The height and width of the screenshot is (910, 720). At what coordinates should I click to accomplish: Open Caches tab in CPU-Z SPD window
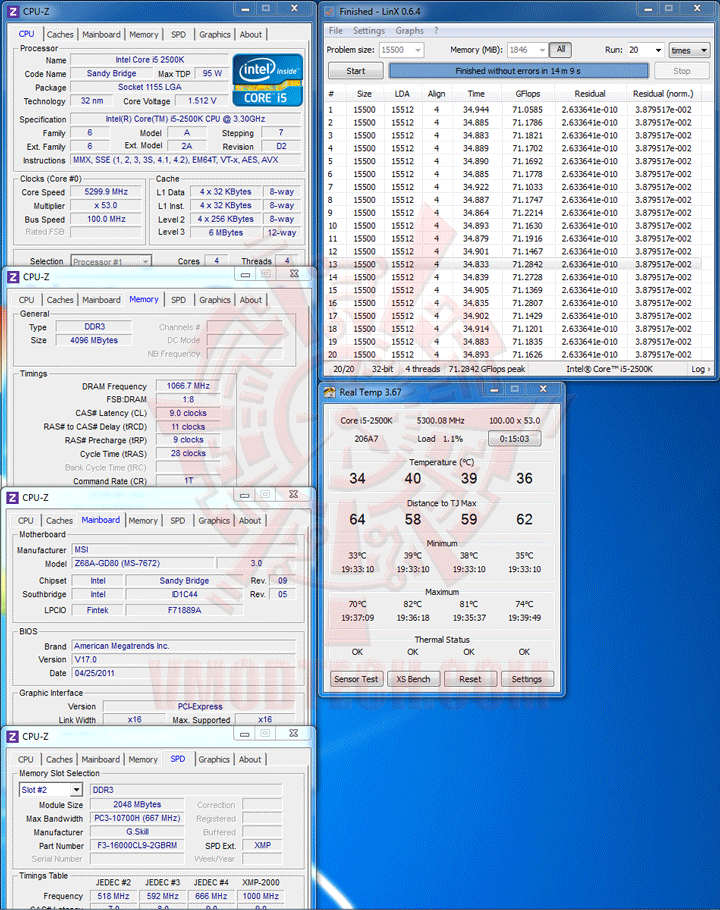[60, 759]
